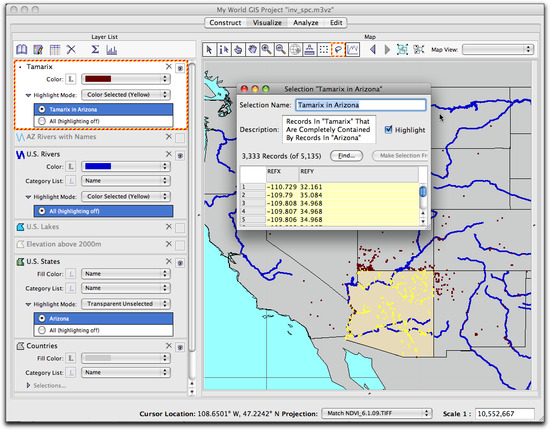Show the U.S. Lakes layer

point(180,228)
